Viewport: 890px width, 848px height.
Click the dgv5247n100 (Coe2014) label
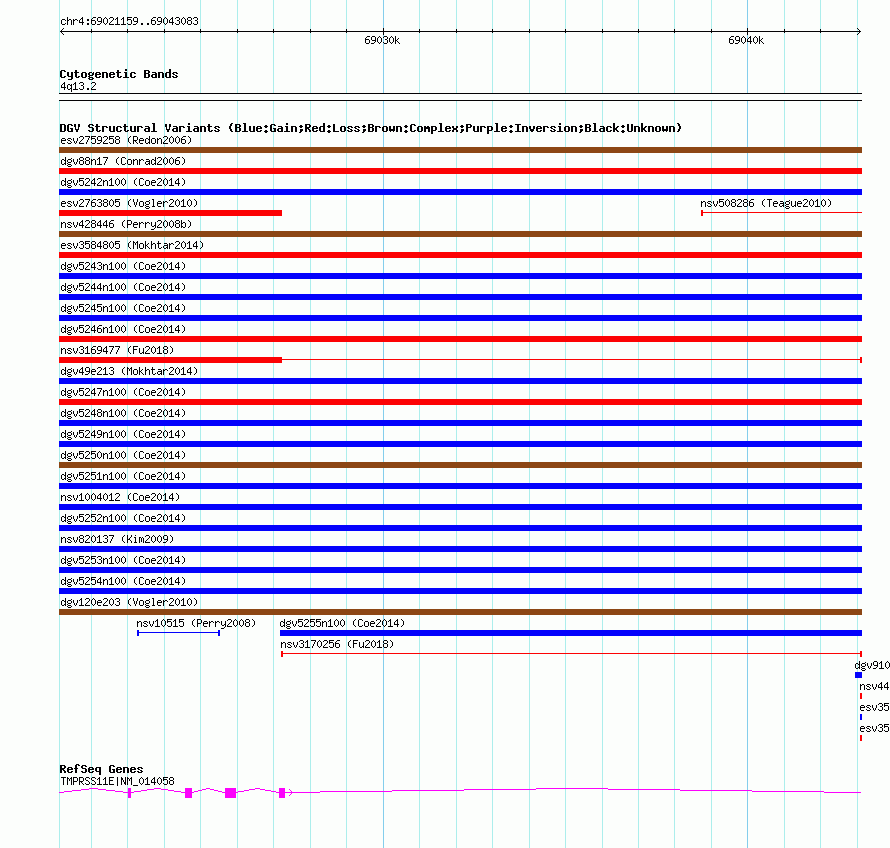(123, 392)
